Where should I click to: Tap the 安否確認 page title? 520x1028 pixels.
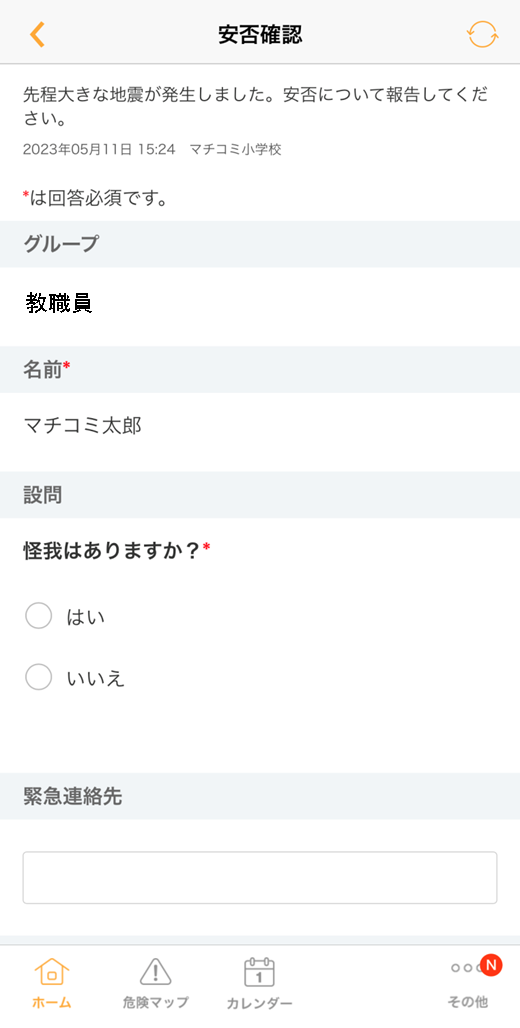pos(260,34)
